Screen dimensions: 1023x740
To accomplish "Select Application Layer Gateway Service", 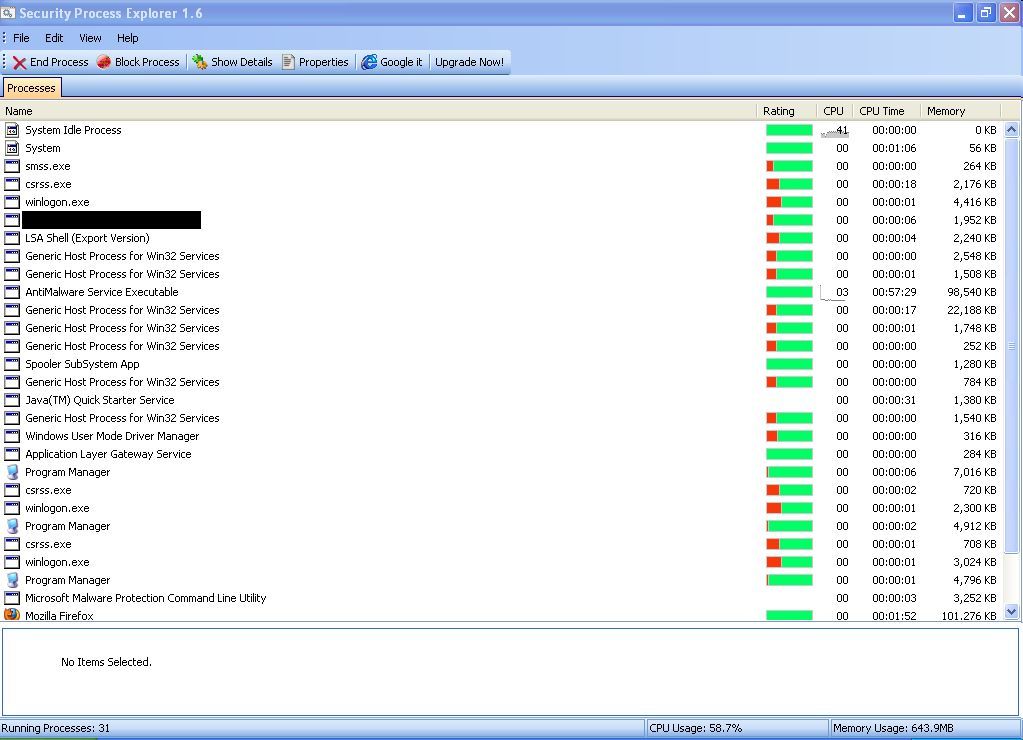I will pos(501,454).
